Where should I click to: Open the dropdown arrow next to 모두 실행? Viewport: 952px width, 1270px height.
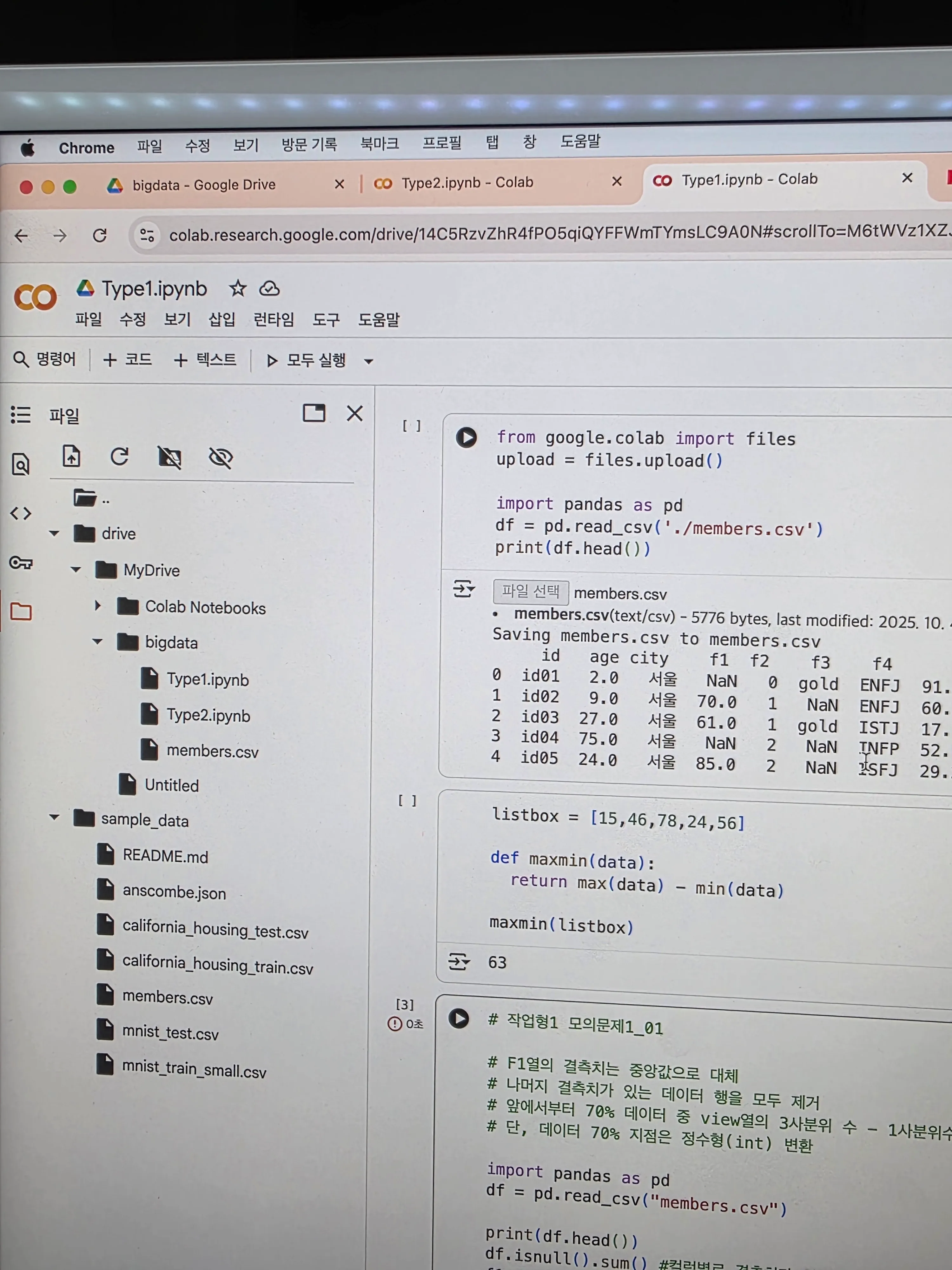point(369,361)
